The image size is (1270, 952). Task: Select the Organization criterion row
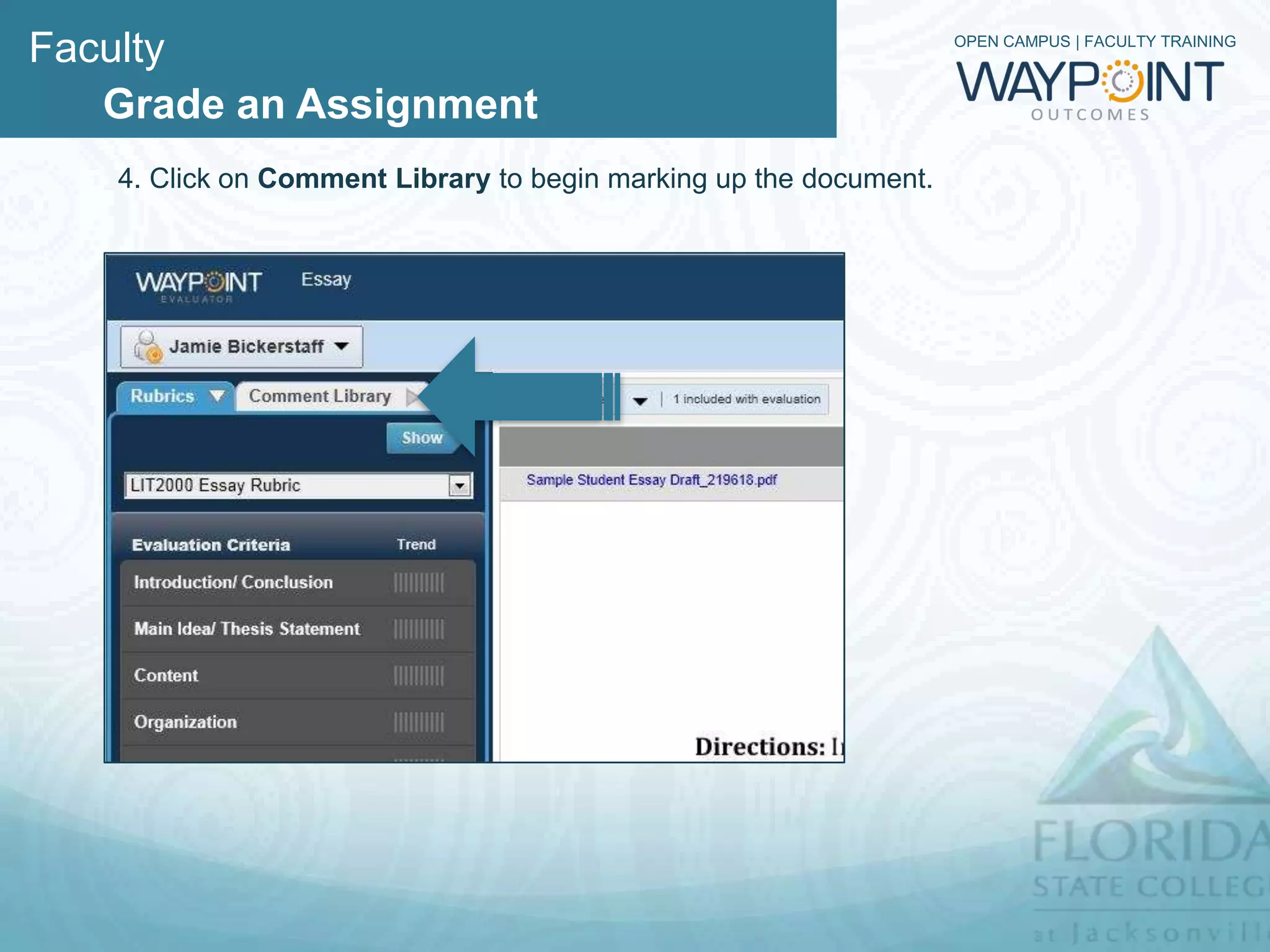(298, 722)
